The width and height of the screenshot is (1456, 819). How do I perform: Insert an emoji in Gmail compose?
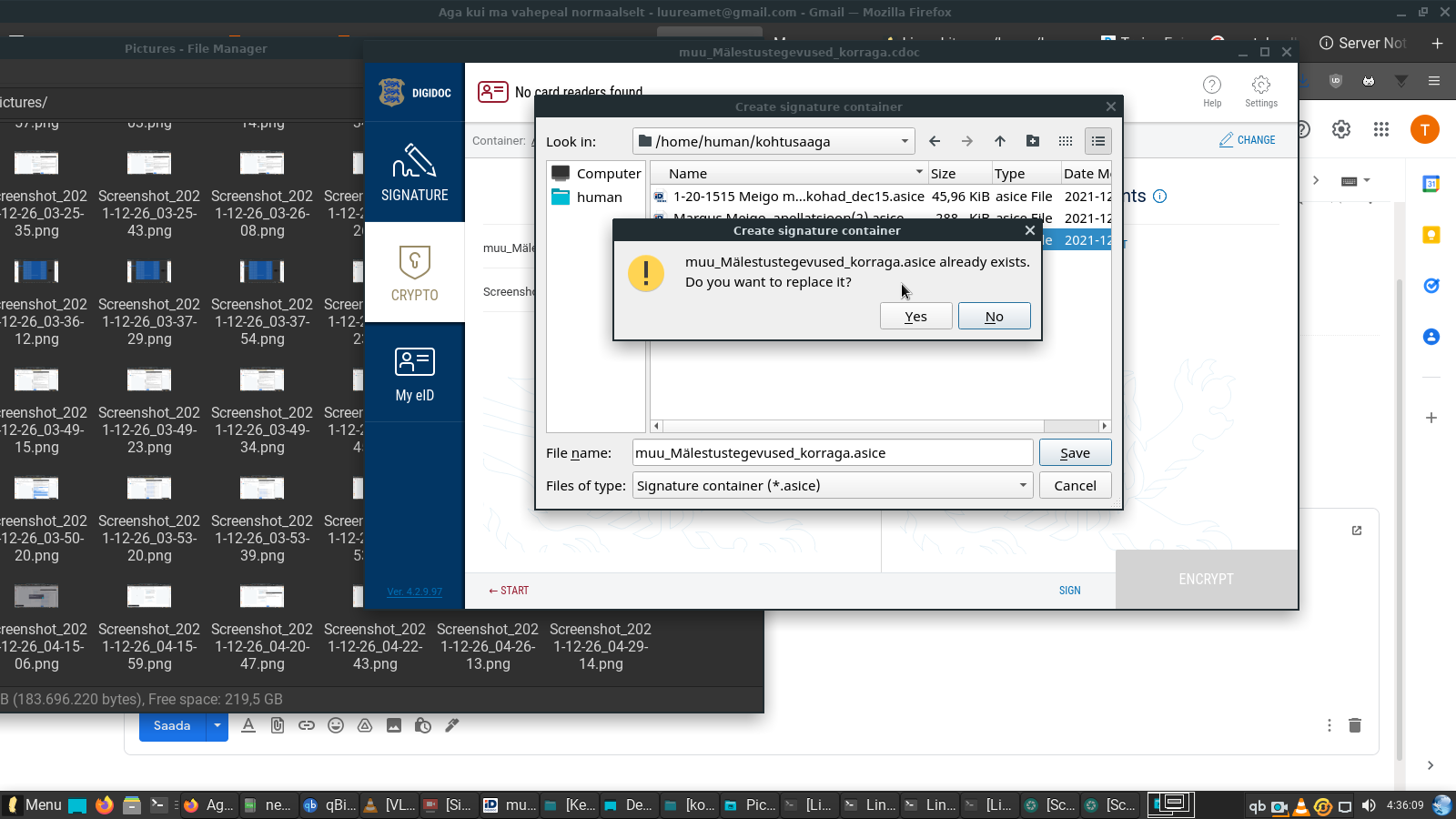336,725
